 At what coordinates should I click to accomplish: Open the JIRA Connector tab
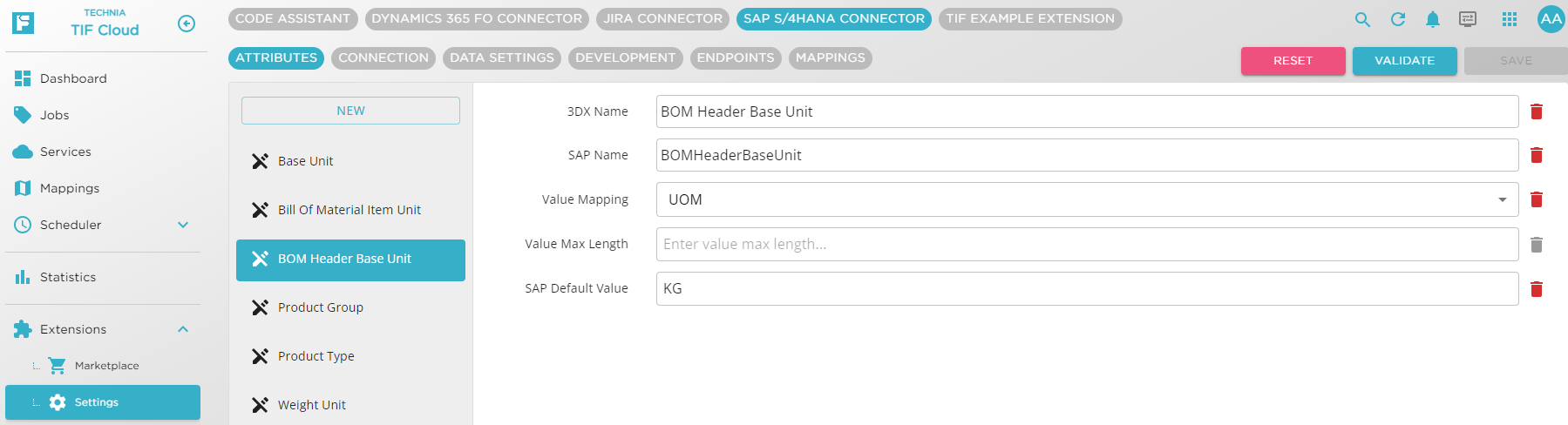pos(662,19)
